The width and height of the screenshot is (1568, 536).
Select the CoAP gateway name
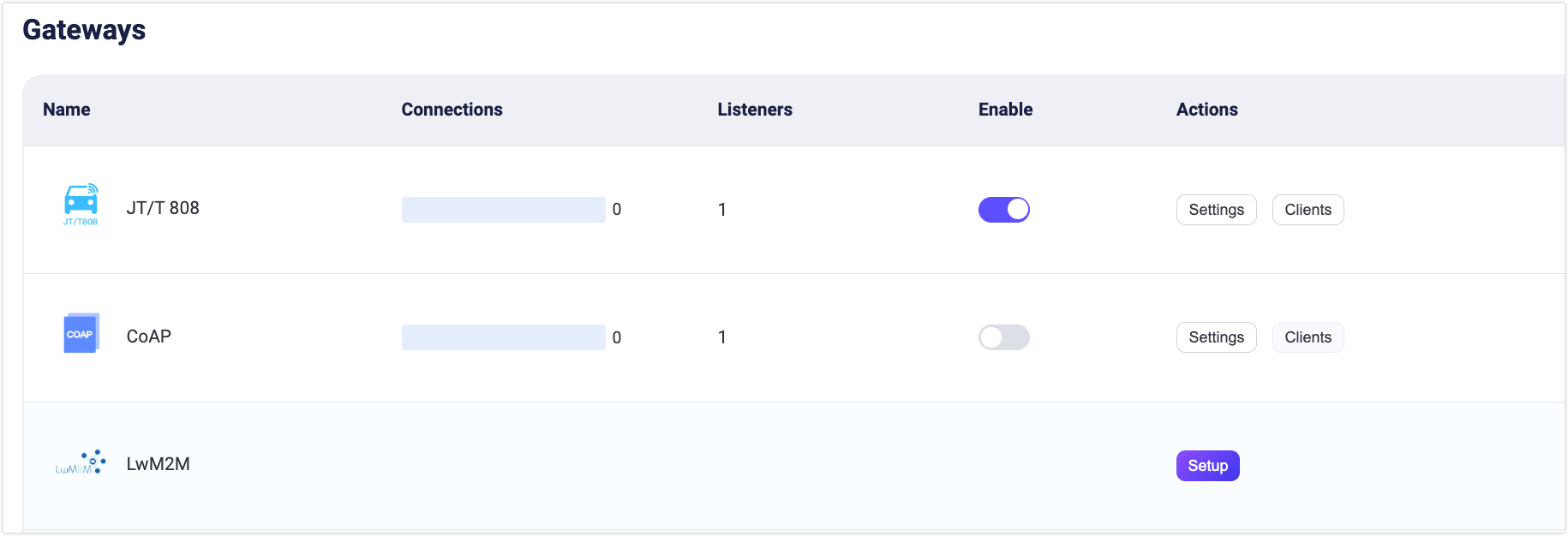[149, 336]
